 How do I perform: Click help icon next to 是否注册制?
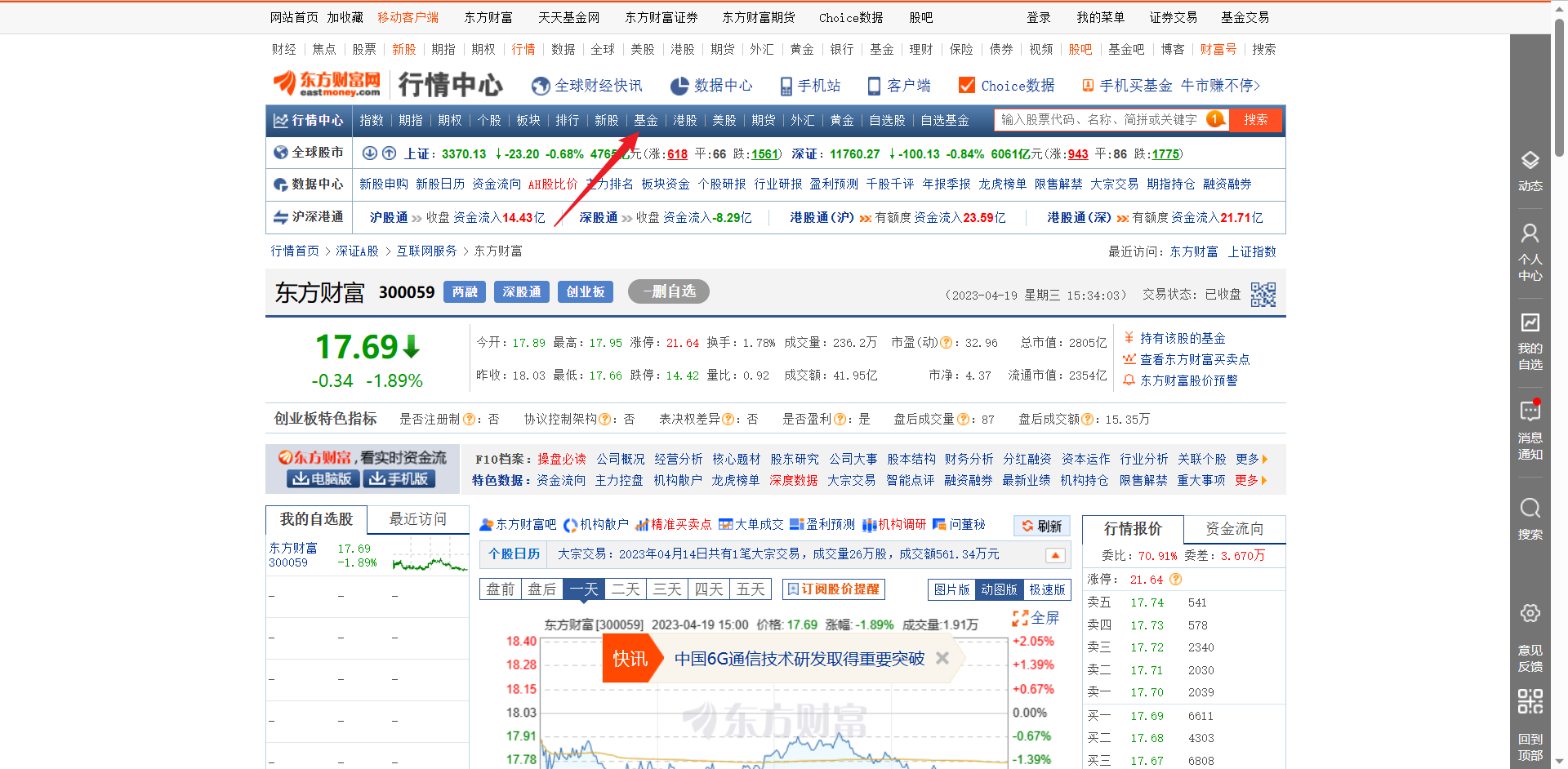coord(469,419)
